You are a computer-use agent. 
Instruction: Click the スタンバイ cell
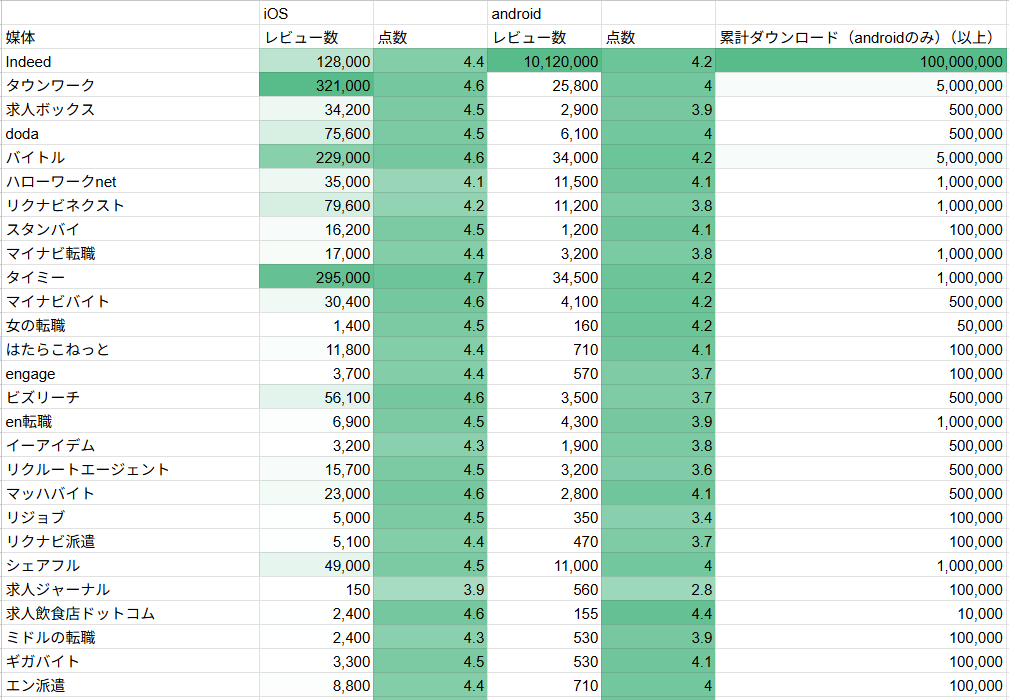[x=129, y=230]
